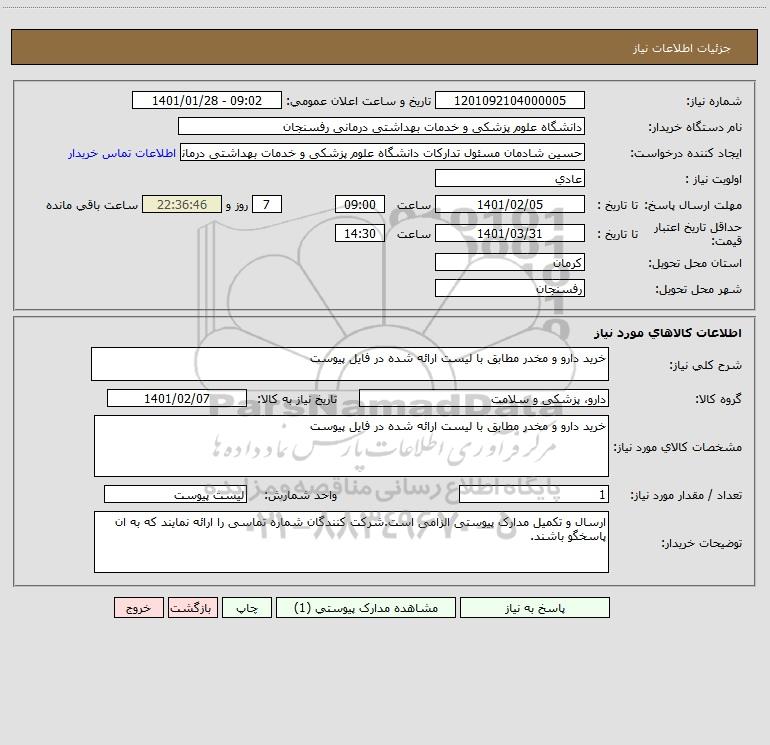Image resolution: width=770 pixels, height=745 pixels.
Task: Select the شماره نیاز number field
Action: point(510,100)
